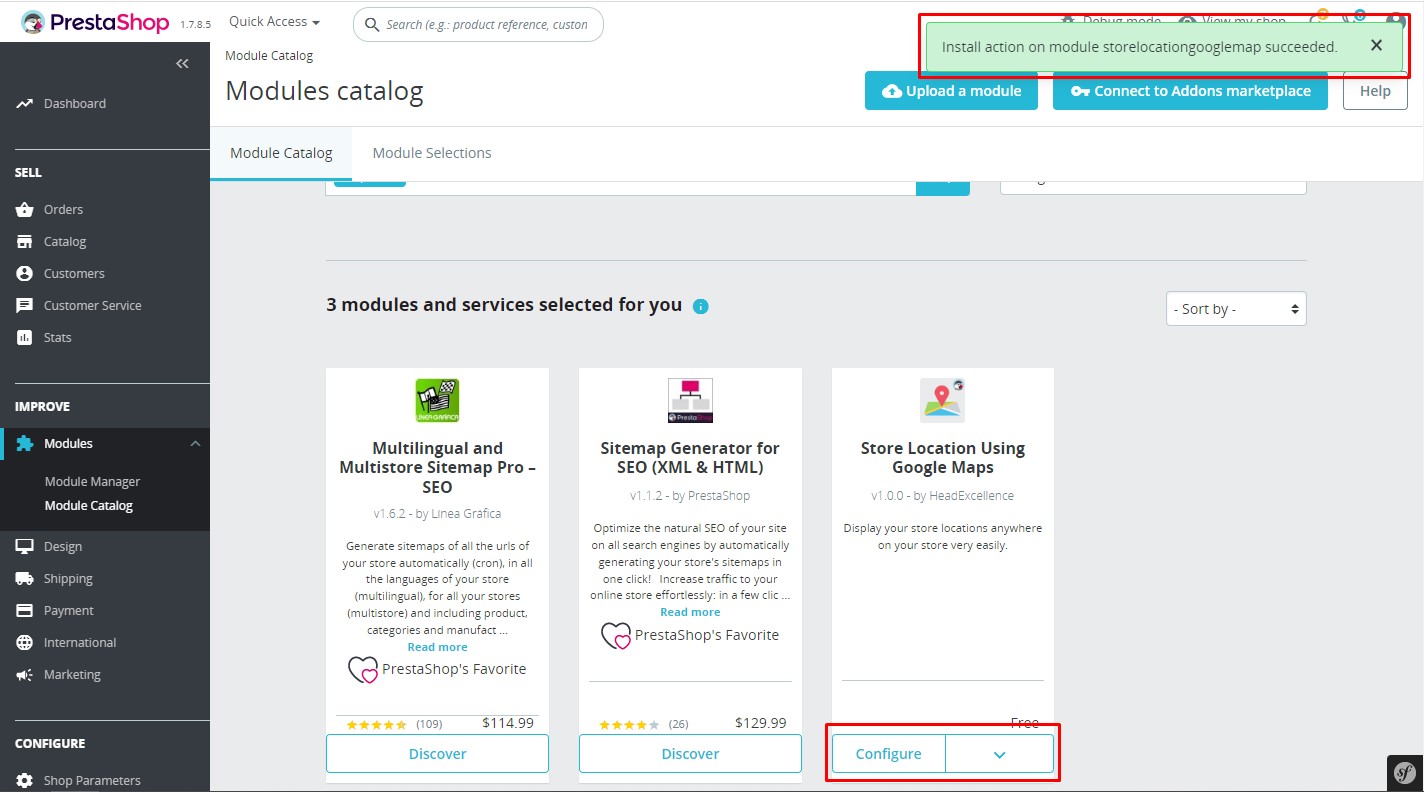Image resolution: width=1424 pixels, height=792 pixels.
Task: Click the $114.99 price
Action: (x=508, y=723)
